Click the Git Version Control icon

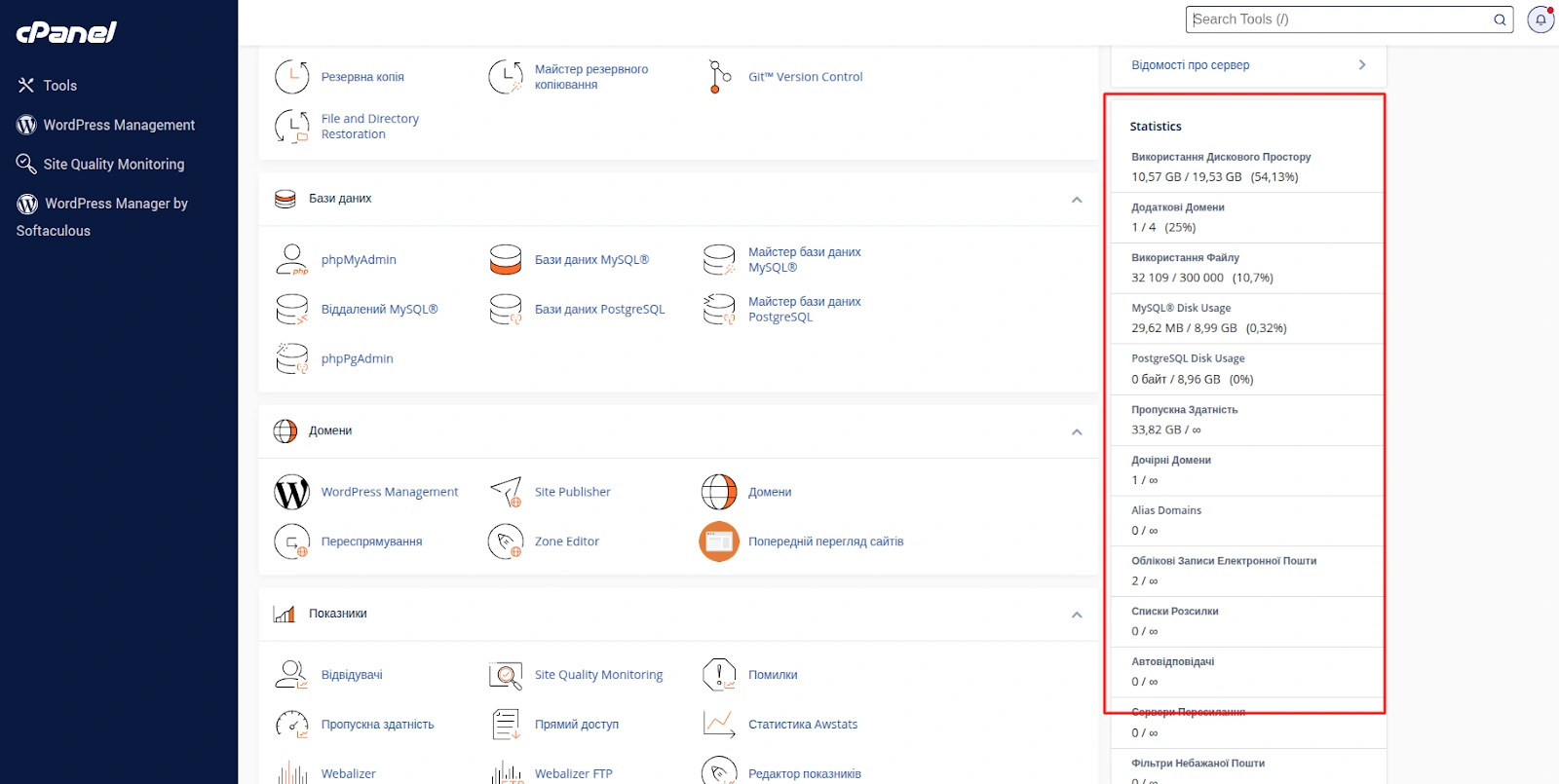[x=719, y=77]
